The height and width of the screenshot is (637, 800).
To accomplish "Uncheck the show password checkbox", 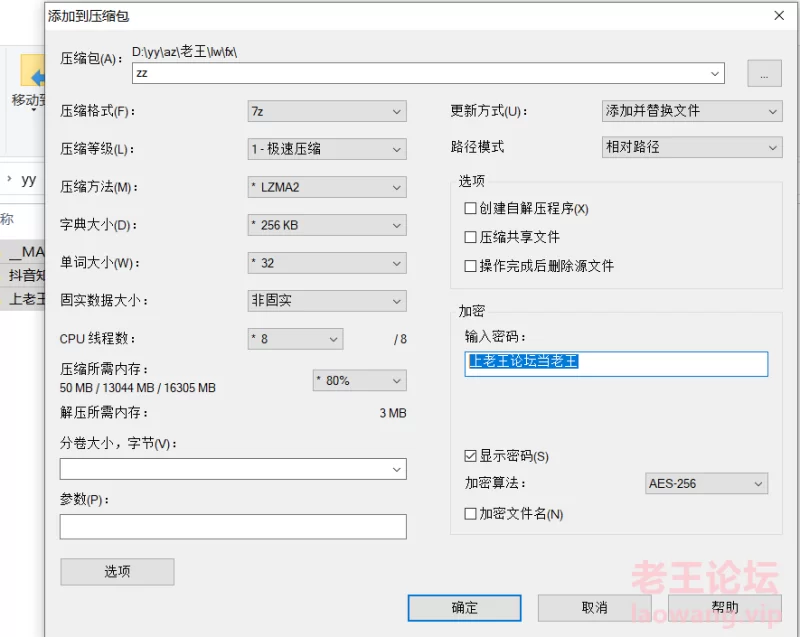I will (470, 456).
